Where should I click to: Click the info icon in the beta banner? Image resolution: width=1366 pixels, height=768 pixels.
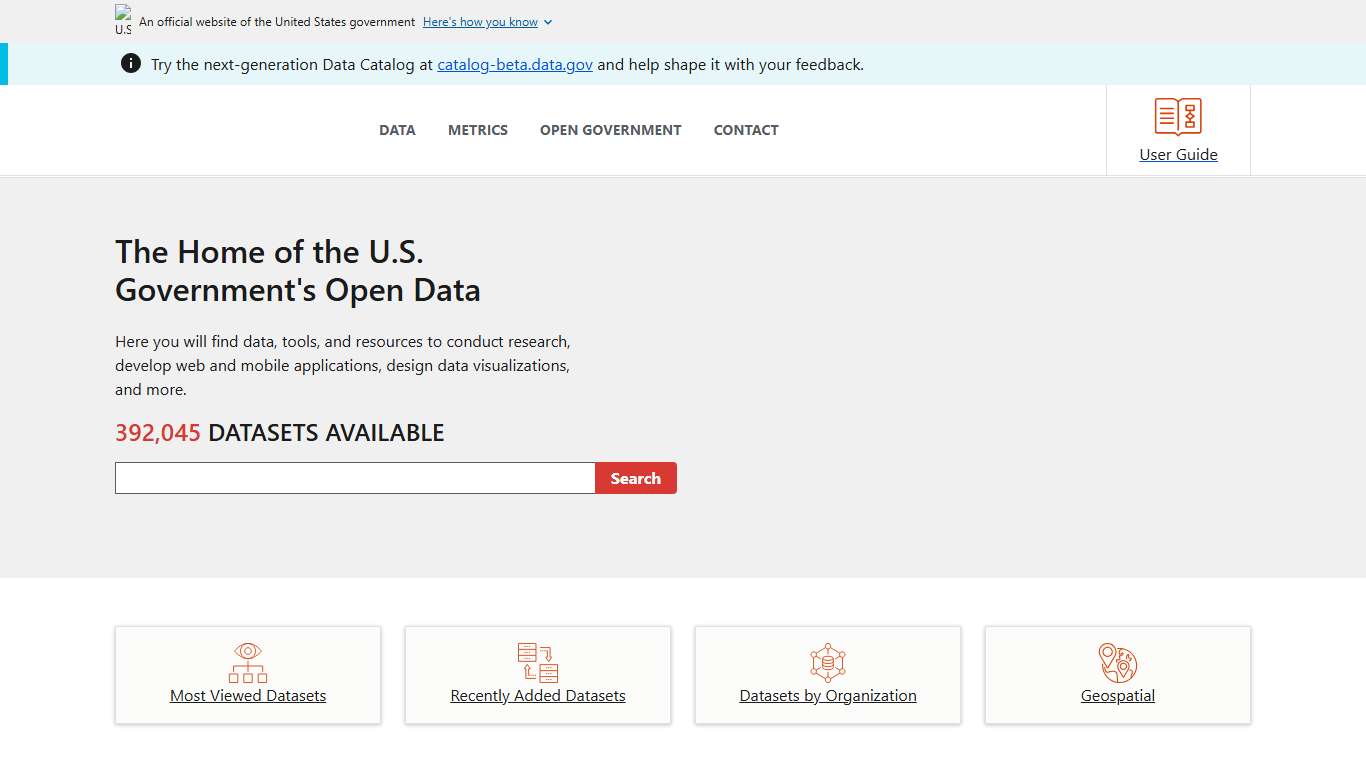point(131,63)
